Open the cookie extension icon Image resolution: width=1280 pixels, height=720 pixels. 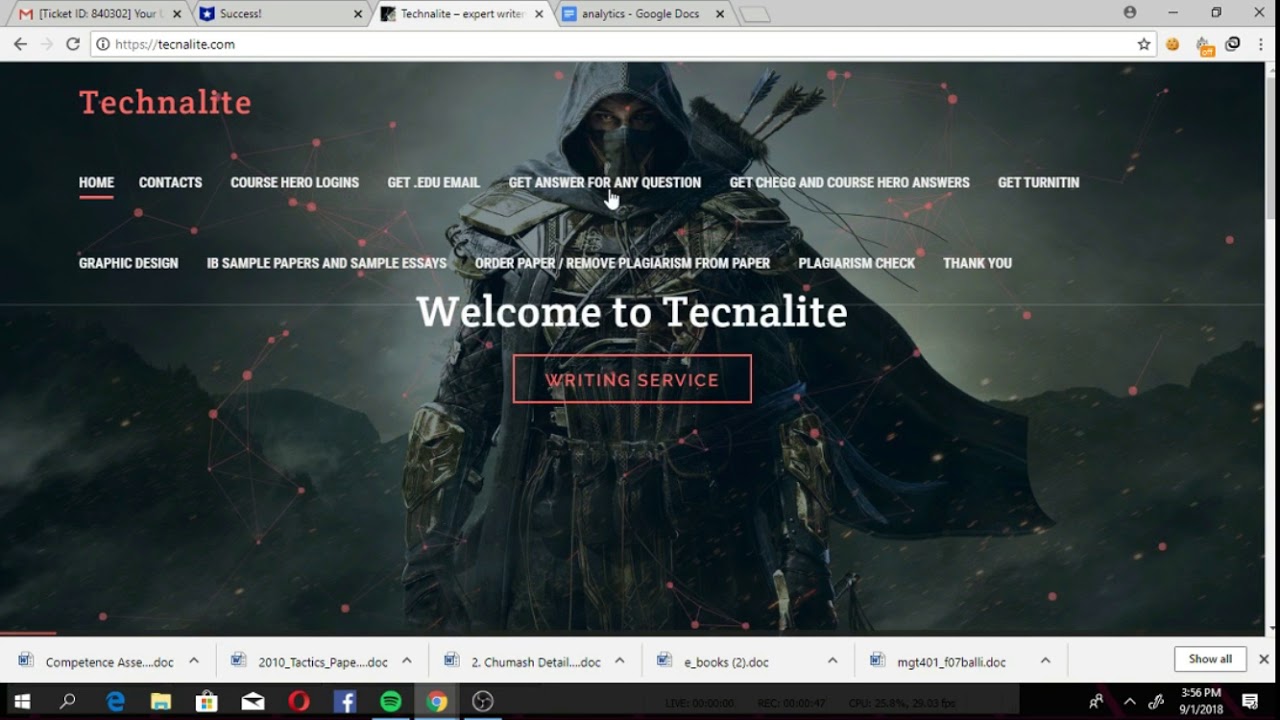1173,44
